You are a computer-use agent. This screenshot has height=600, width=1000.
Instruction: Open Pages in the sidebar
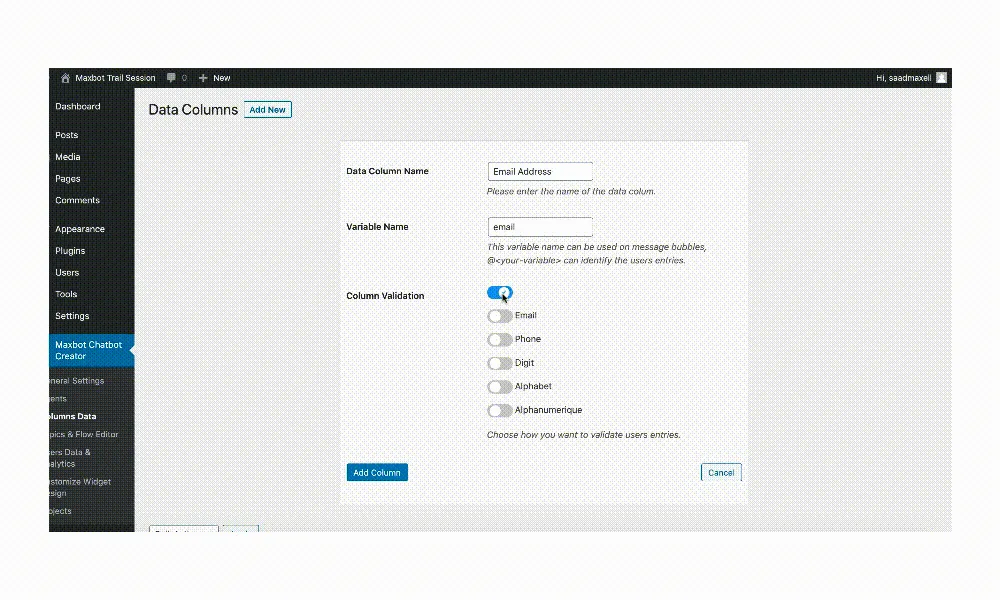(x=68, y=179)
